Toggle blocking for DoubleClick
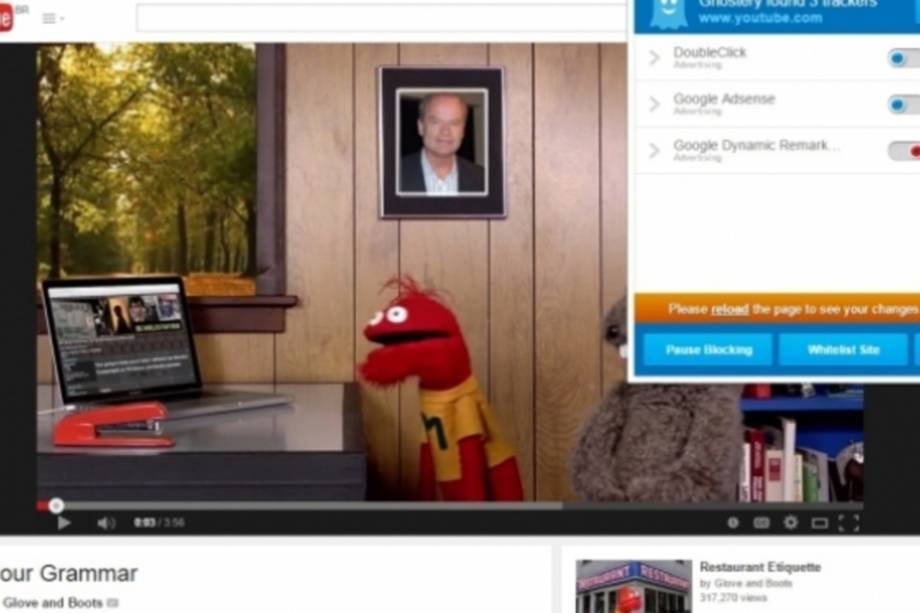 click(904, 58)
